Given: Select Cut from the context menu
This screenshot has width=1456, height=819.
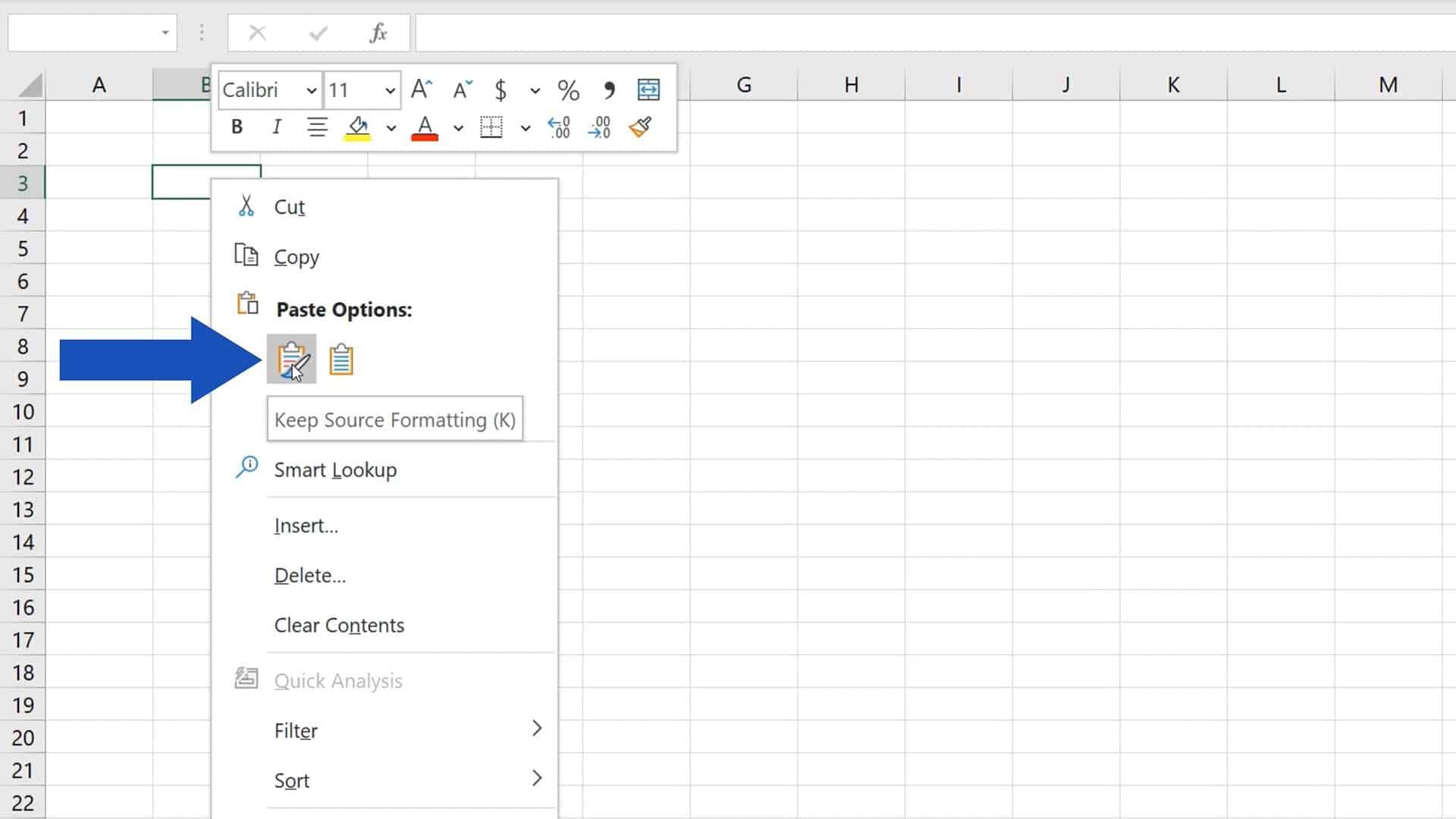Looking at the screenshot, I should coord(288,207).
